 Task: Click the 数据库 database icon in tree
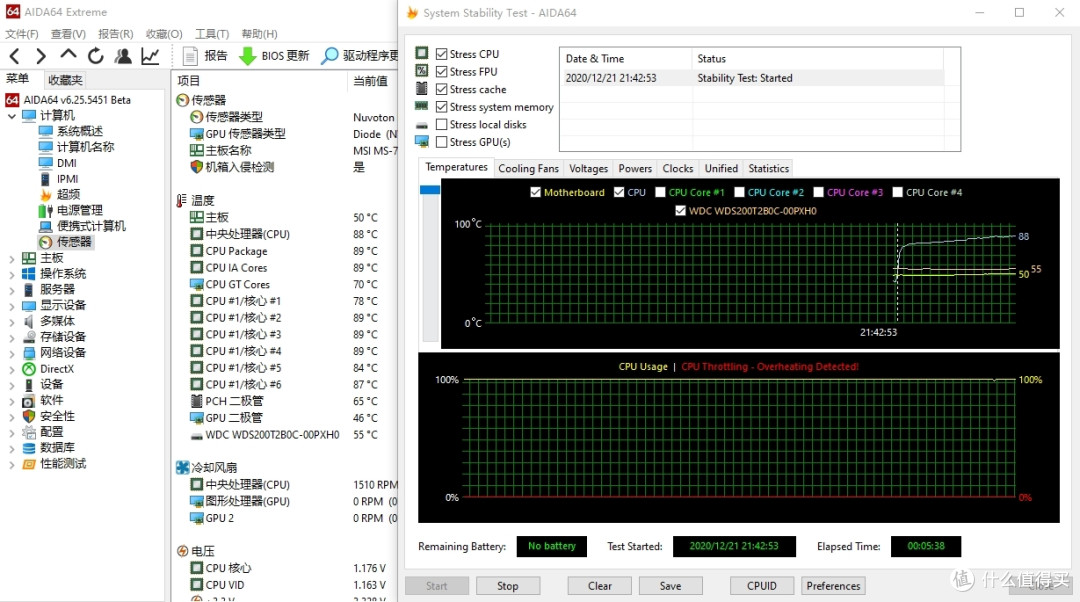29,448
